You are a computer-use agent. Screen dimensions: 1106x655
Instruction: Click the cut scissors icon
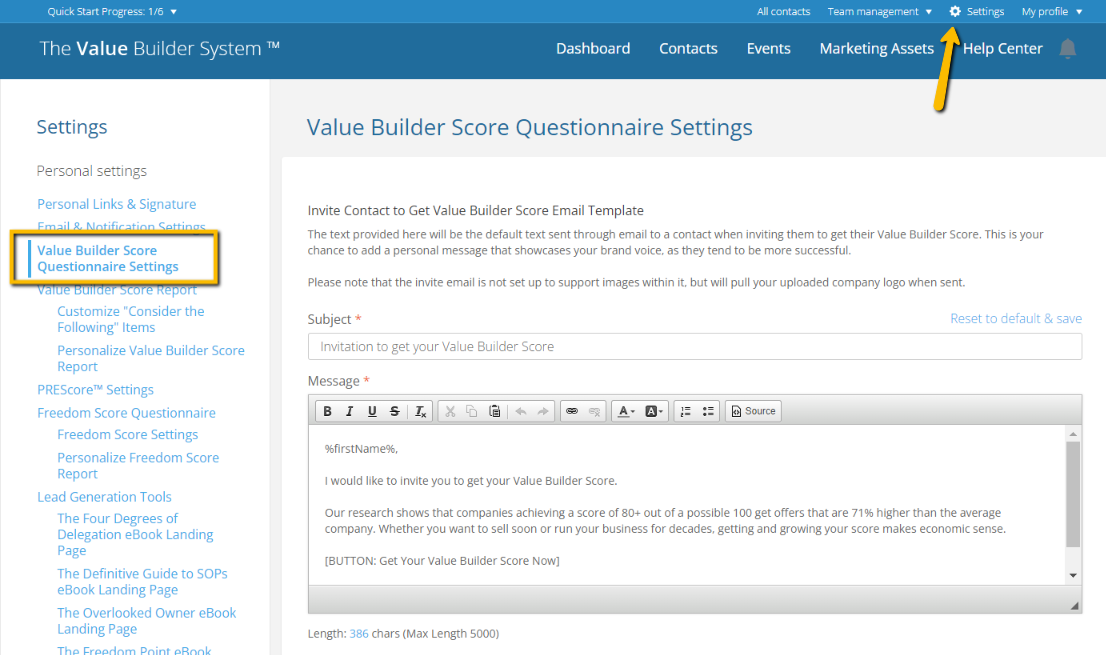click(450, 411)
